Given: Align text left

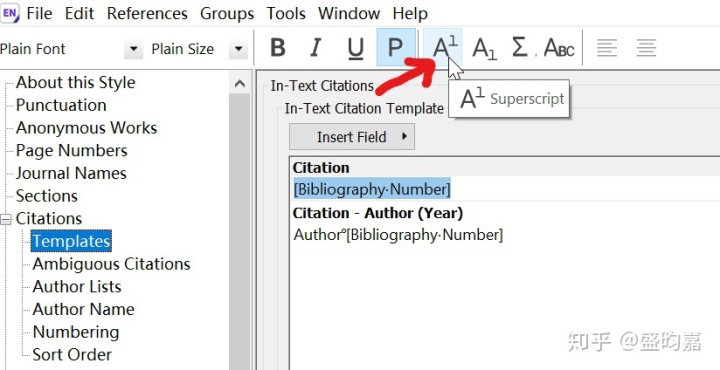Looking at the screenshot, I should click(x=607, y=48).
